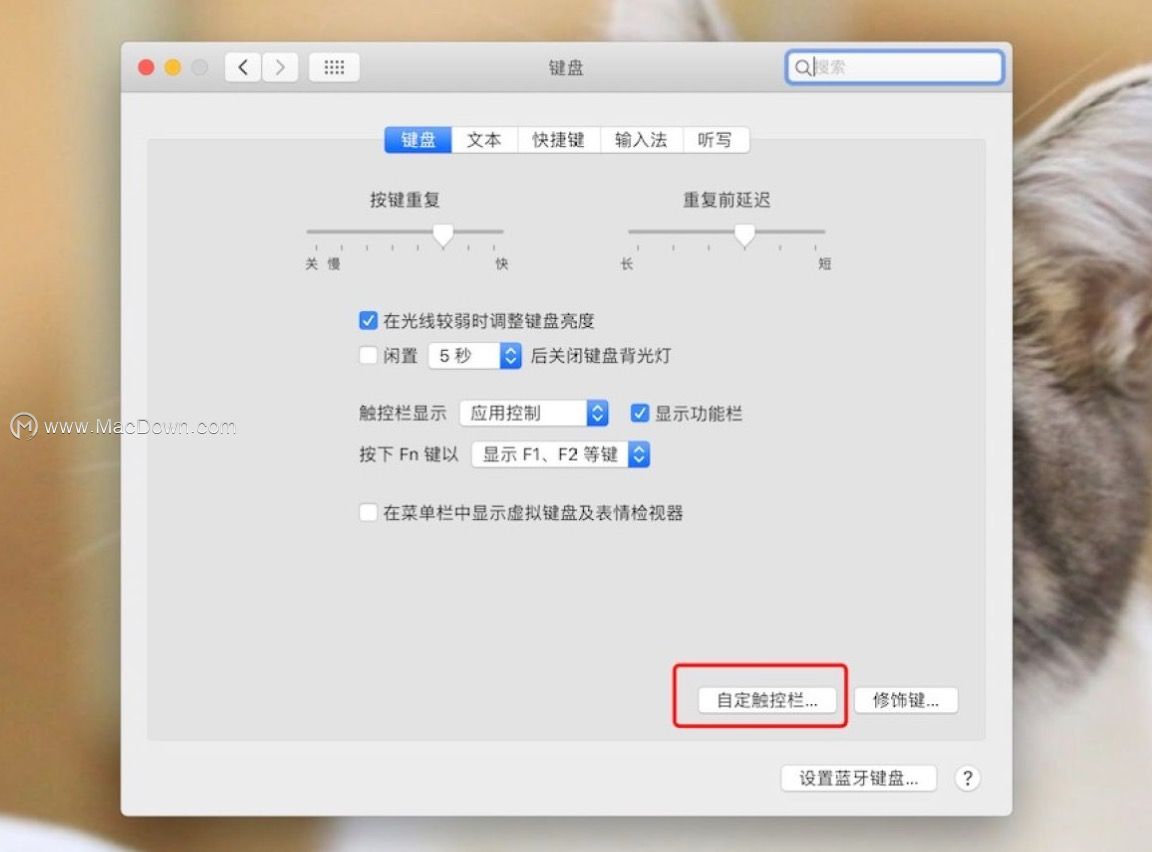This screenshot has height=852, width=1152.
Task: Select the 键盘 tab
Action: (418, 140)
